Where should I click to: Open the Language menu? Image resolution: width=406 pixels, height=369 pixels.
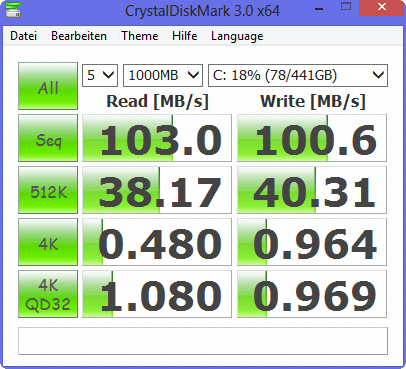(x=237, y=36)
